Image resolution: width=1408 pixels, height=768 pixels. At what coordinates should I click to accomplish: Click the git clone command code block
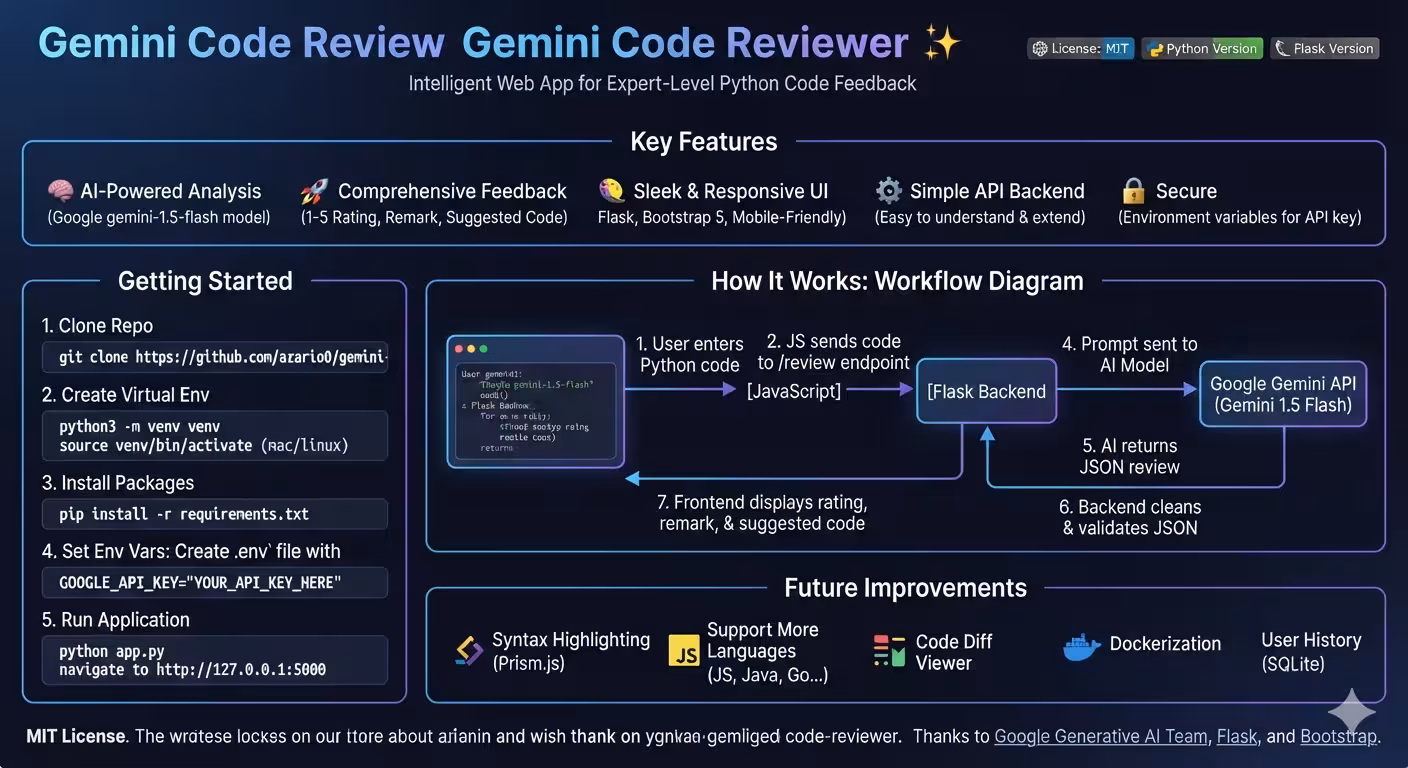pyautogui.click(x=215, y=357)
